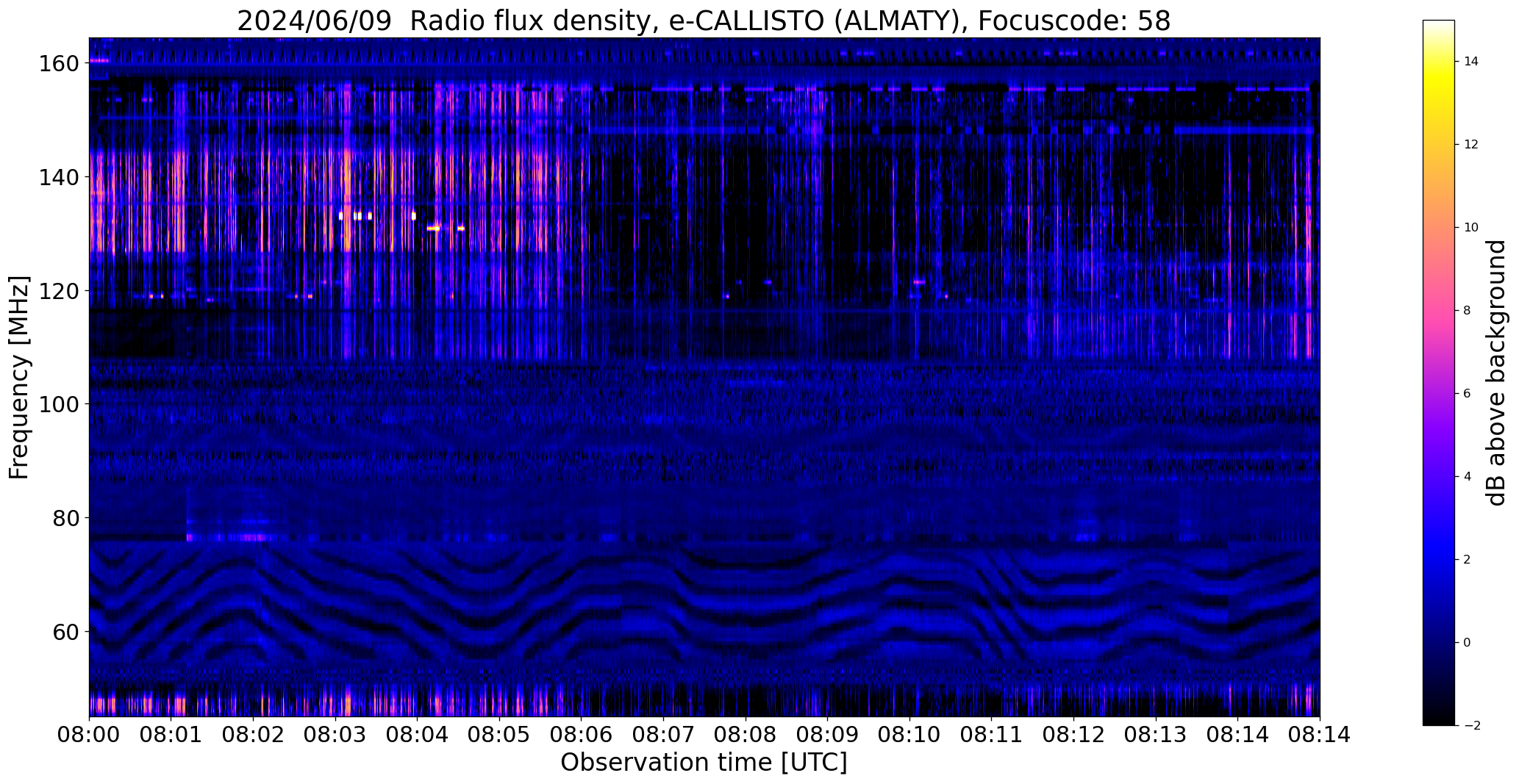Click the plot title mentioning e-CALLISTO (ALMATY)
1519x784 pixels.
tap(704, 21)
